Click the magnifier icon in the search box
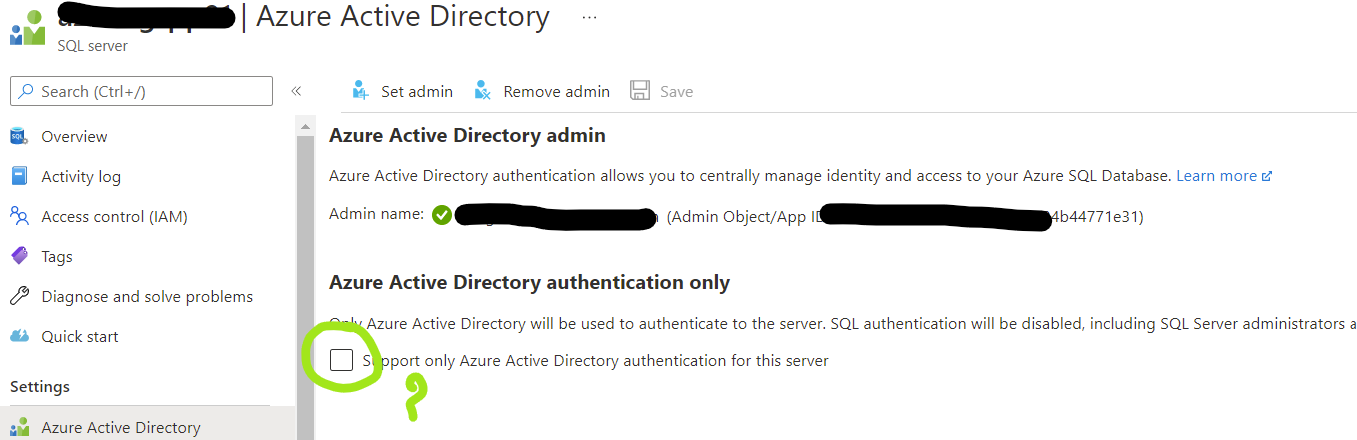The height and width of the screenshot is (440, 1357). pyautogui.click(x=25, y=91)
